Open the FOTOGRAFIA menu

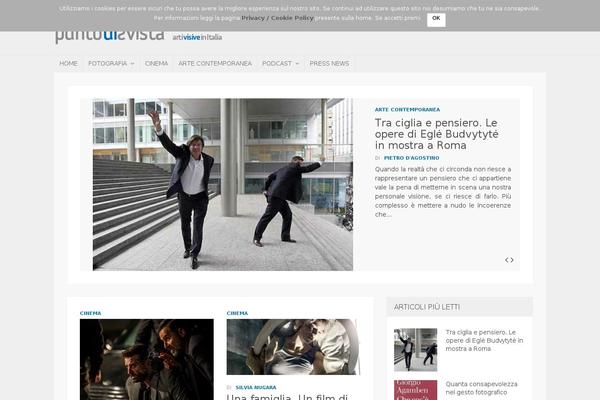point(108,64)
